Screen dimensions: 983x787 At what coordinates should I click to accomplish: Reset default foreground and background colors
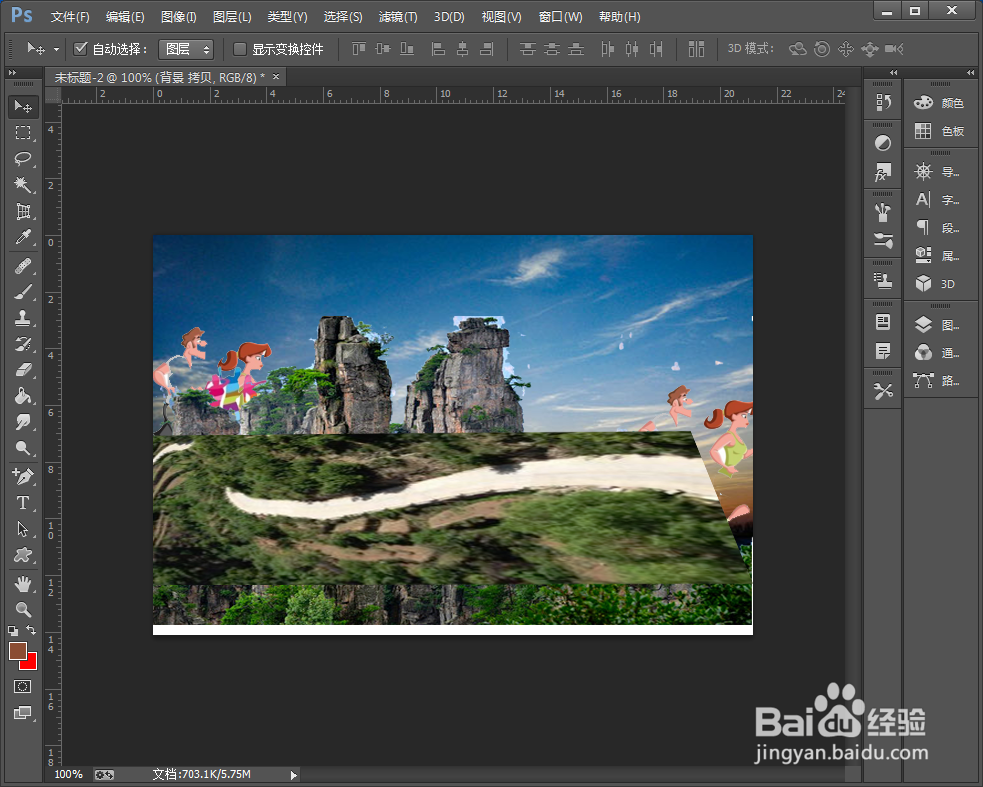(x=13, y=631)
